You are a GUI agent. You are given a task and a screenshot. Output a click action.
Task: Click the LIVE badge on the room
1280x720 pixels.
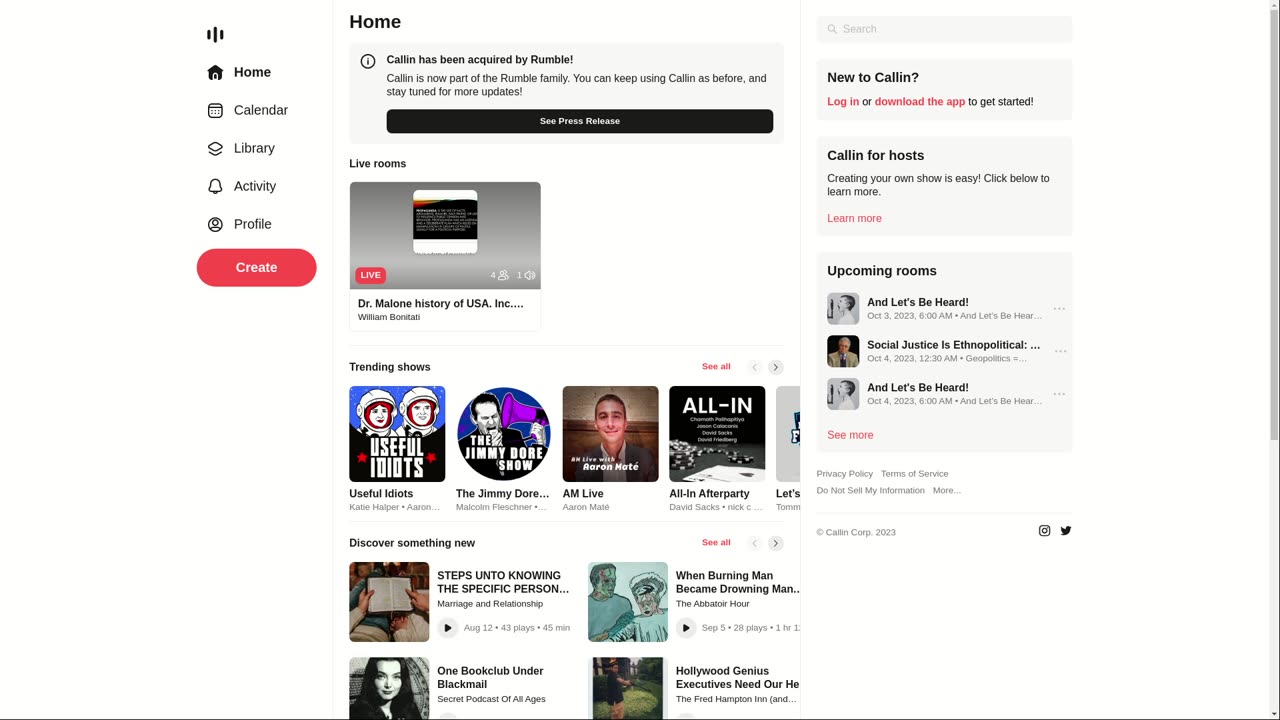coord(371,275)
